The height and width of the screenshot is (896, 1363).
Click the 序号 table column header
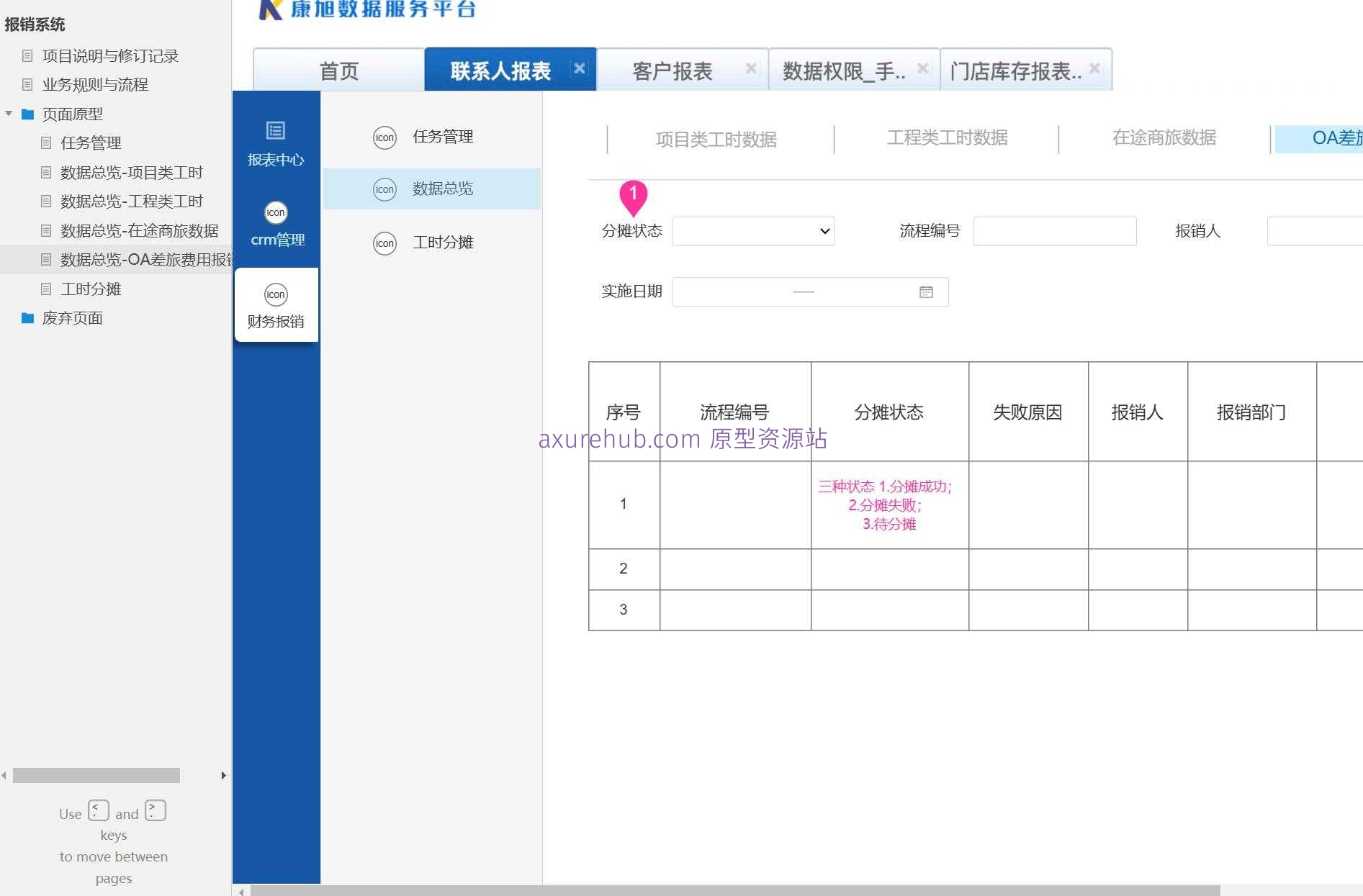pos(624,412)
